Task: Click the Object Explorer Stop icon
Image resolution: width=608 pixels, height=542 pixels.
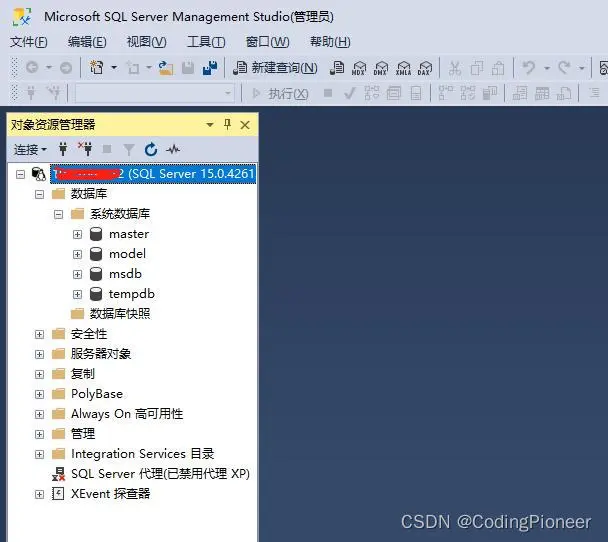Action: tap(107, 149)
